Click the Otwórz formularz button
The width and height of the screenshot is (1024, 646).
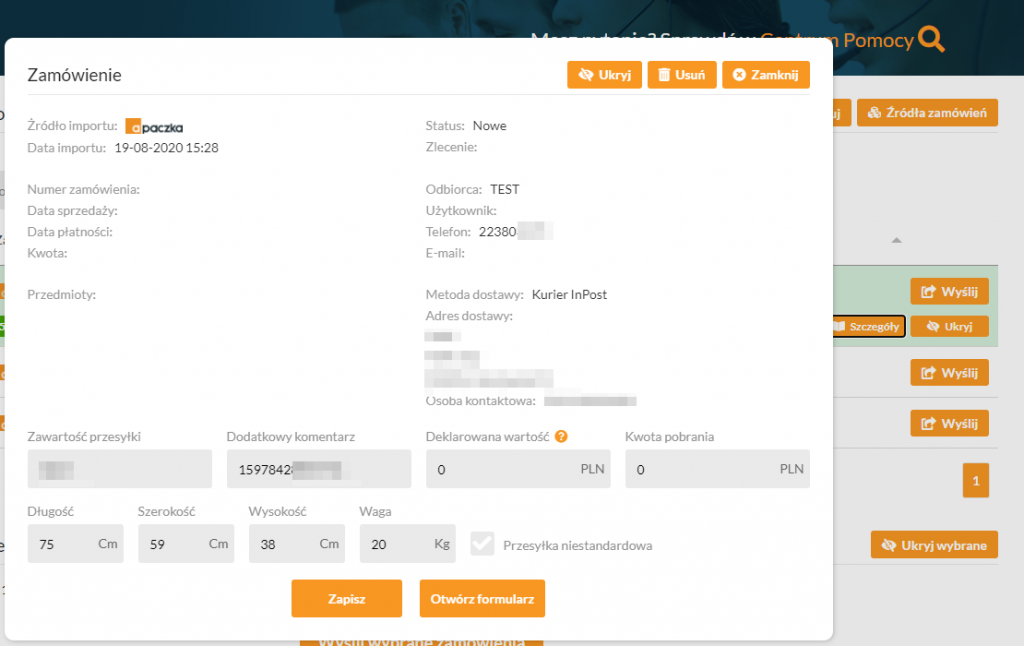pos(482,599)
